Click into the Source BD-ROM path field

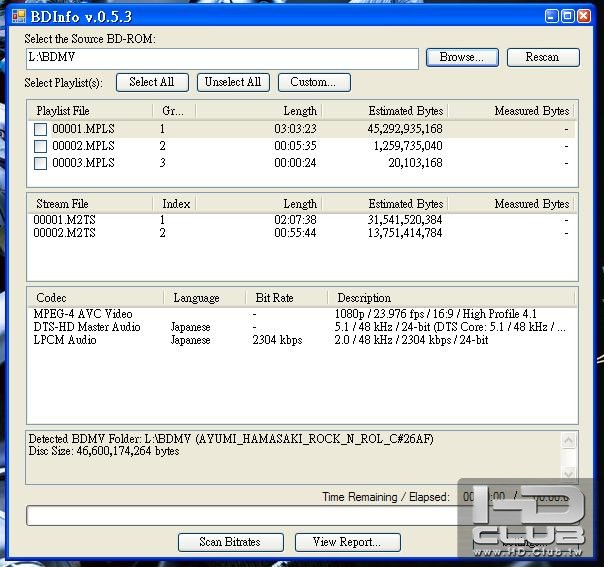222,59
